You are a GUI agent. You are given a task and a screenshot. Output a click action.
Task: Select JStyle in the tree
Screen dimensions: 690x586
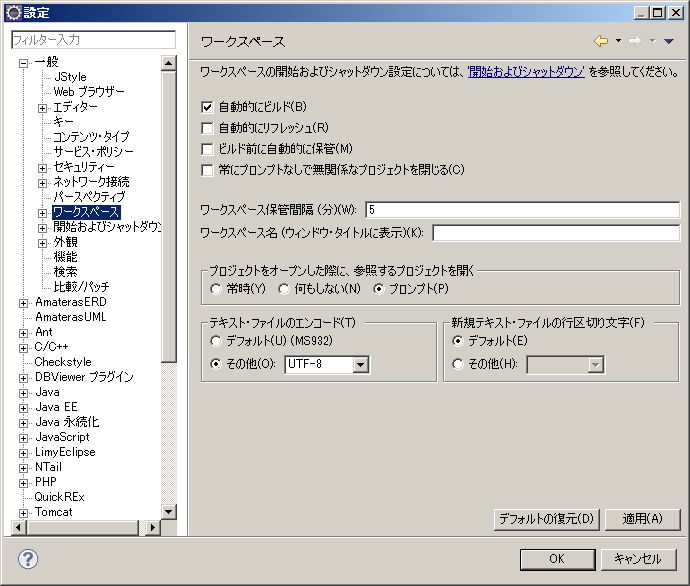point(70,77)
